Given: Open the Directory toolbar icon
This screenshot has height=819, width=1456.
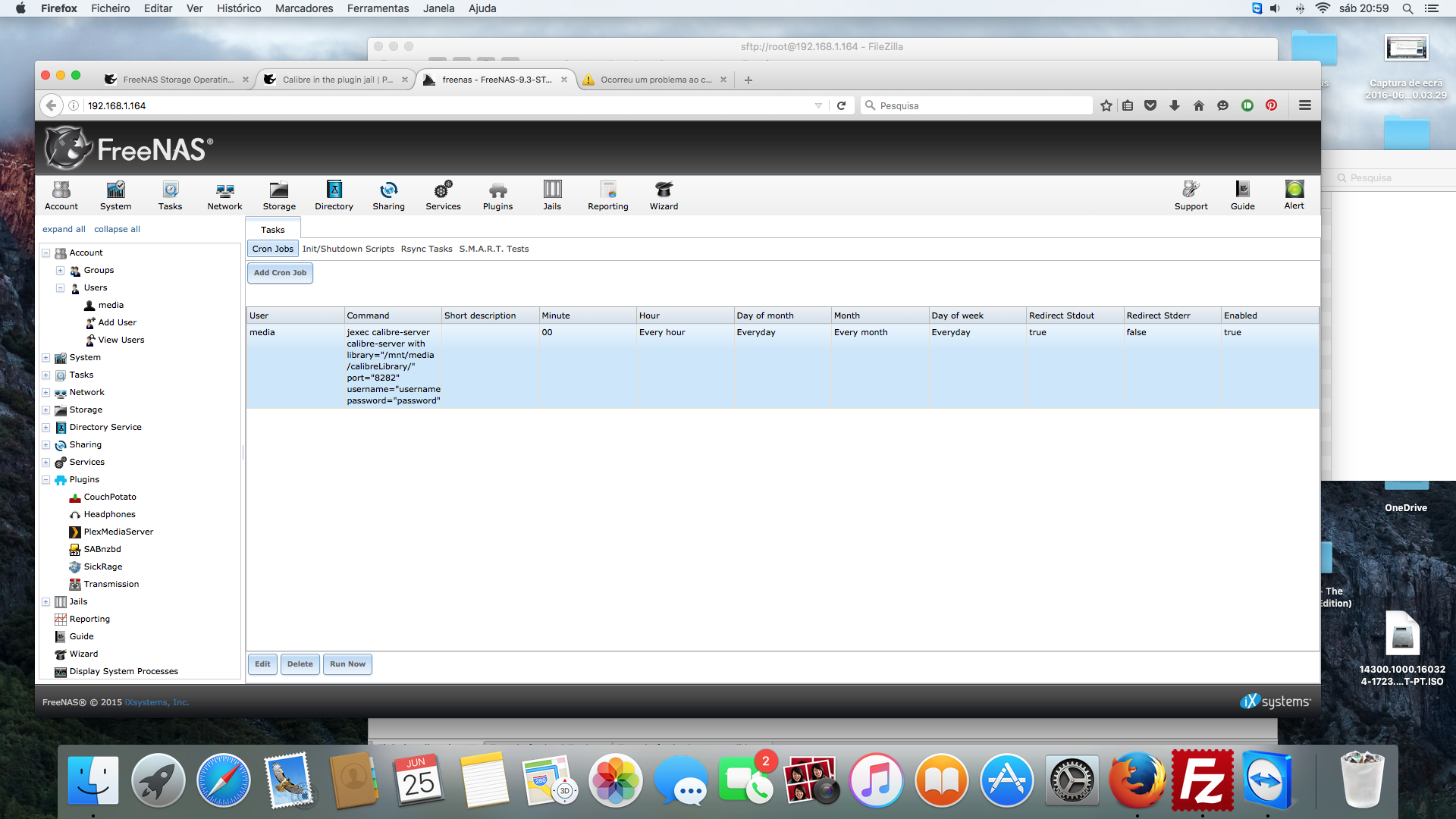Looking at the screenshot, I should (334, 195).
